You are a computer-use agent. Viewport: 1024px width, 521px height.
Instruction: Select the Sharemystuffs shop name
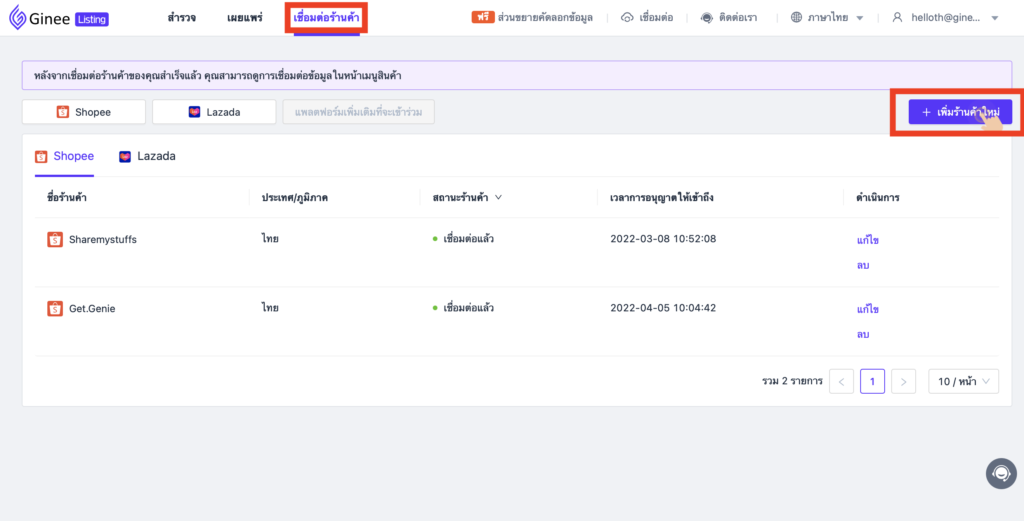pyautogui.click(x=103, y=240)
